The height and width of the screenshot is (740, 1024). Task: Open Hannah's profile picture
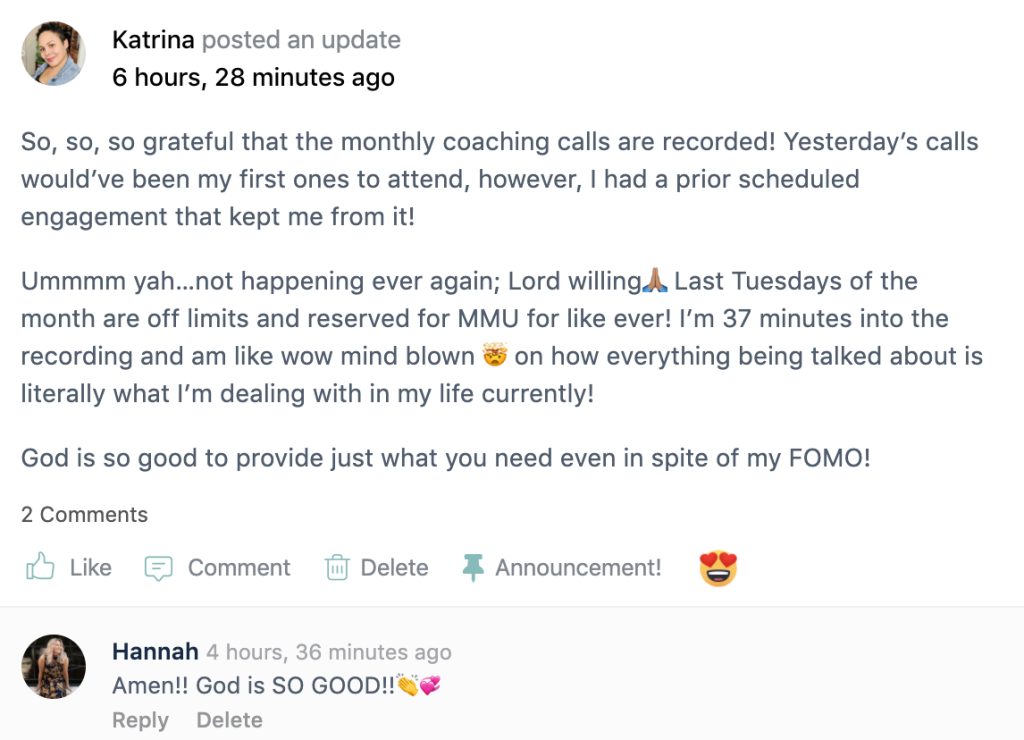click(x=53, y=666)
